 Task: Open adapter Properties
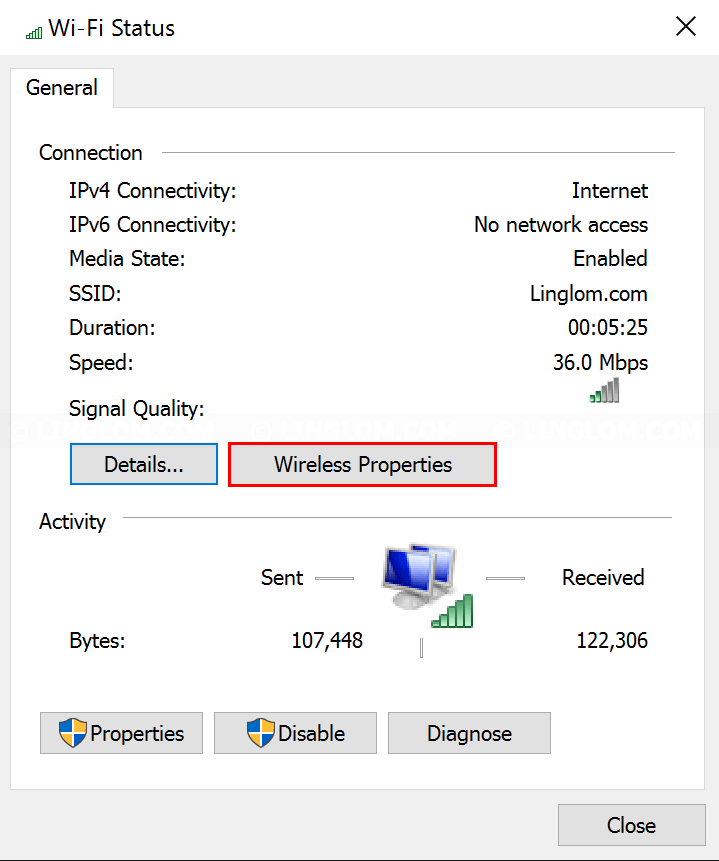pos(121,733)
